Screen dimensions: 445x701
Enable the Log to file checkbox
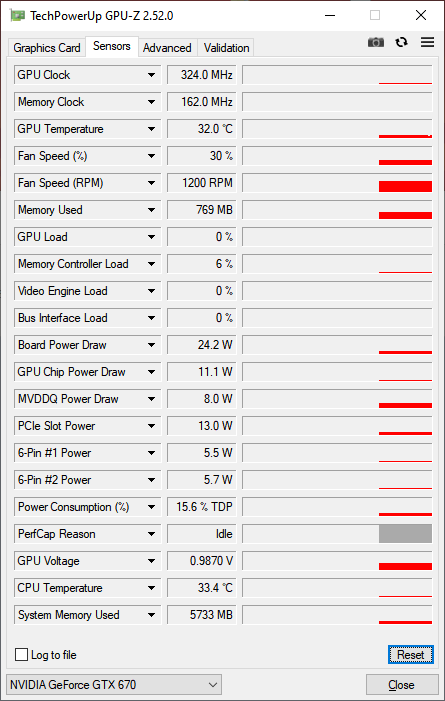coord(21,655)
